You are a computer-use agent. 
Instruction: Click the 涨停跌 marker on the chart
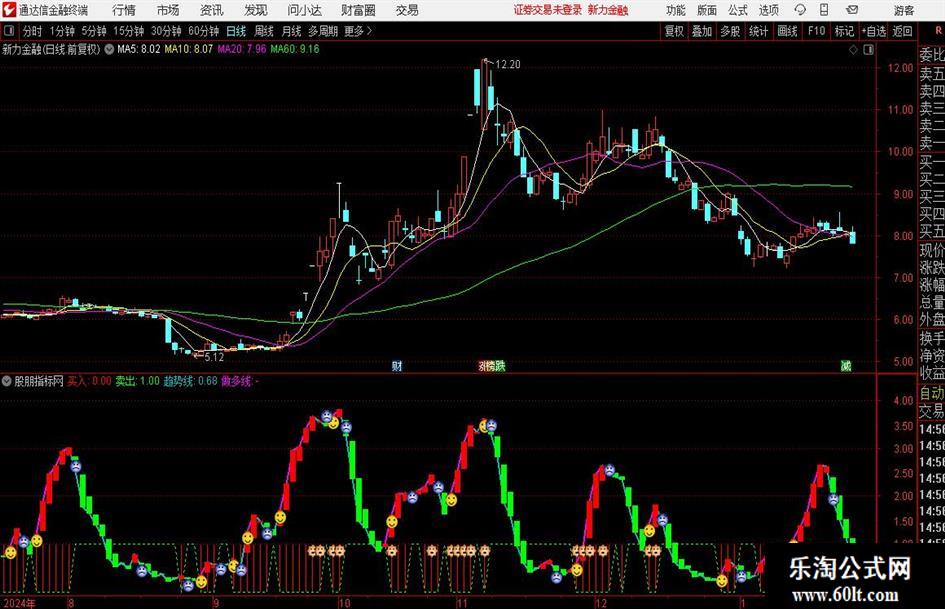(492, 365)
